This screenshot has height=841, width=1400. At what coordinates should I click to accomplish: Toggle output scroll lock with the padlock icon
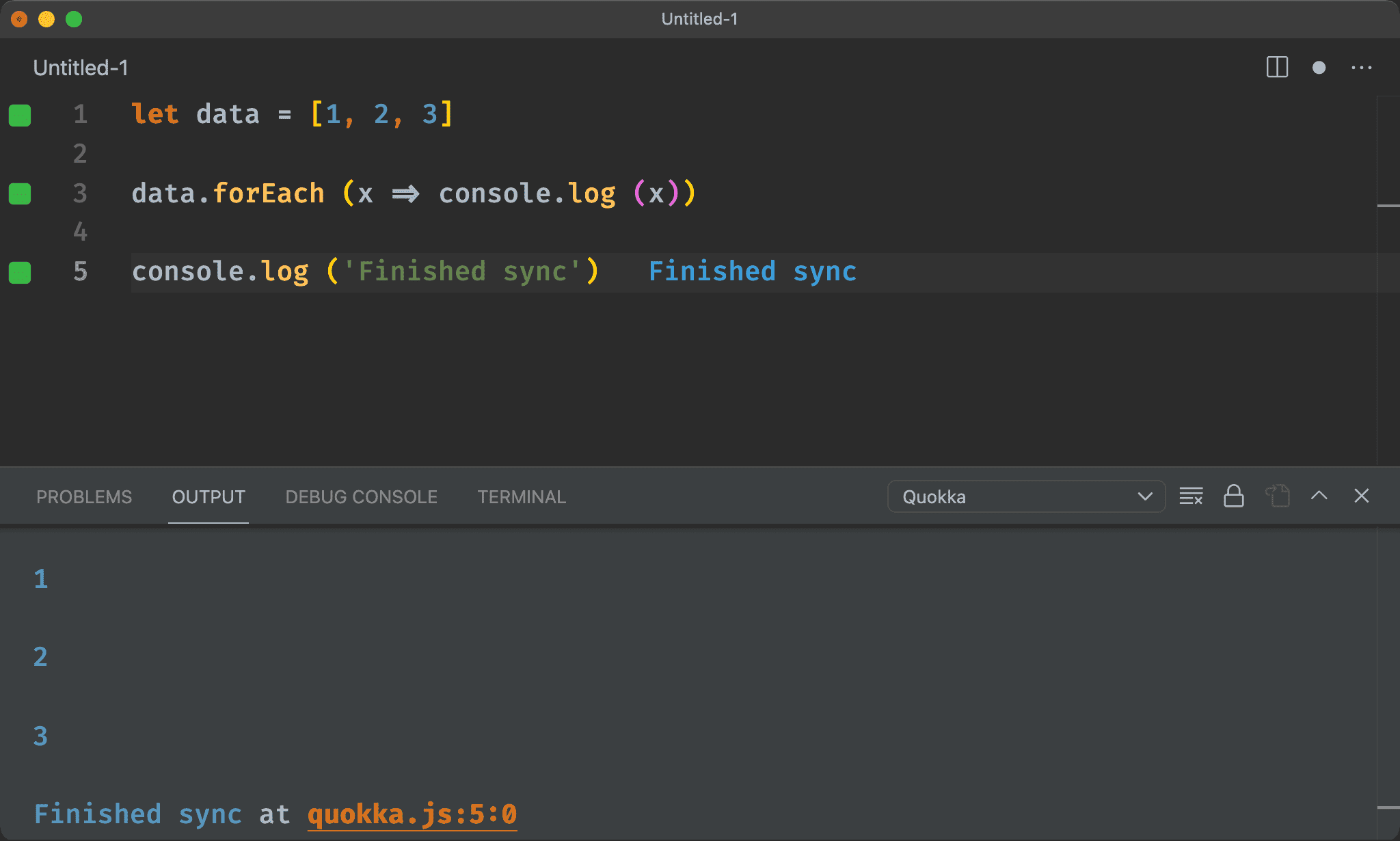click(x=1233, y=496)
